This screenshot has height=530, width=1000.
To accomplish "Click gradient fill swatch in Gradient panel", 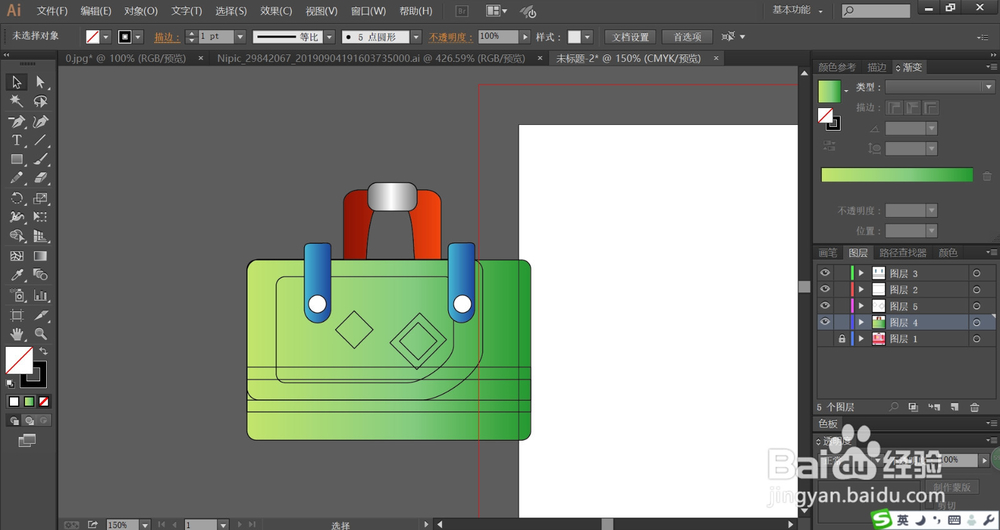I will (x=830, y=91).
